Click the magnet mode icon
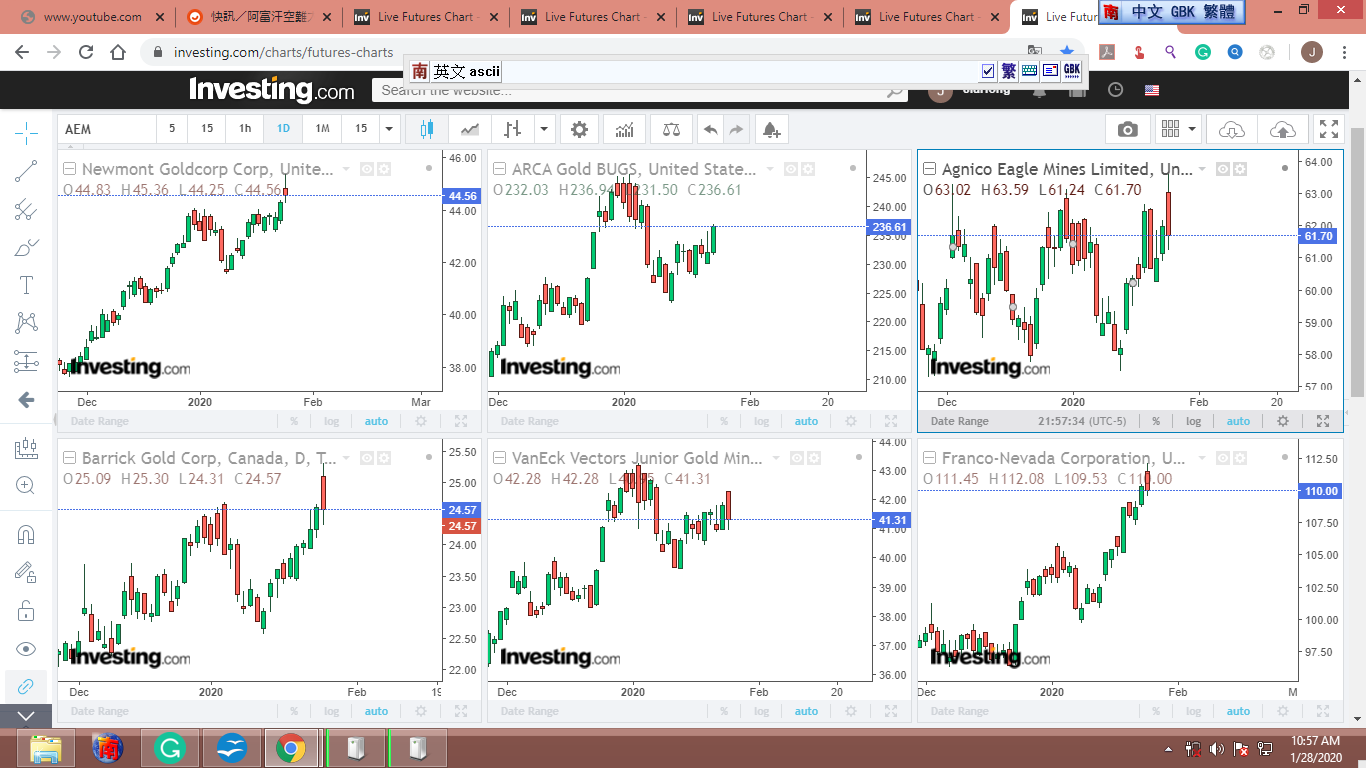Viewport: 1366px width, 768px height. tap(26, 534)
